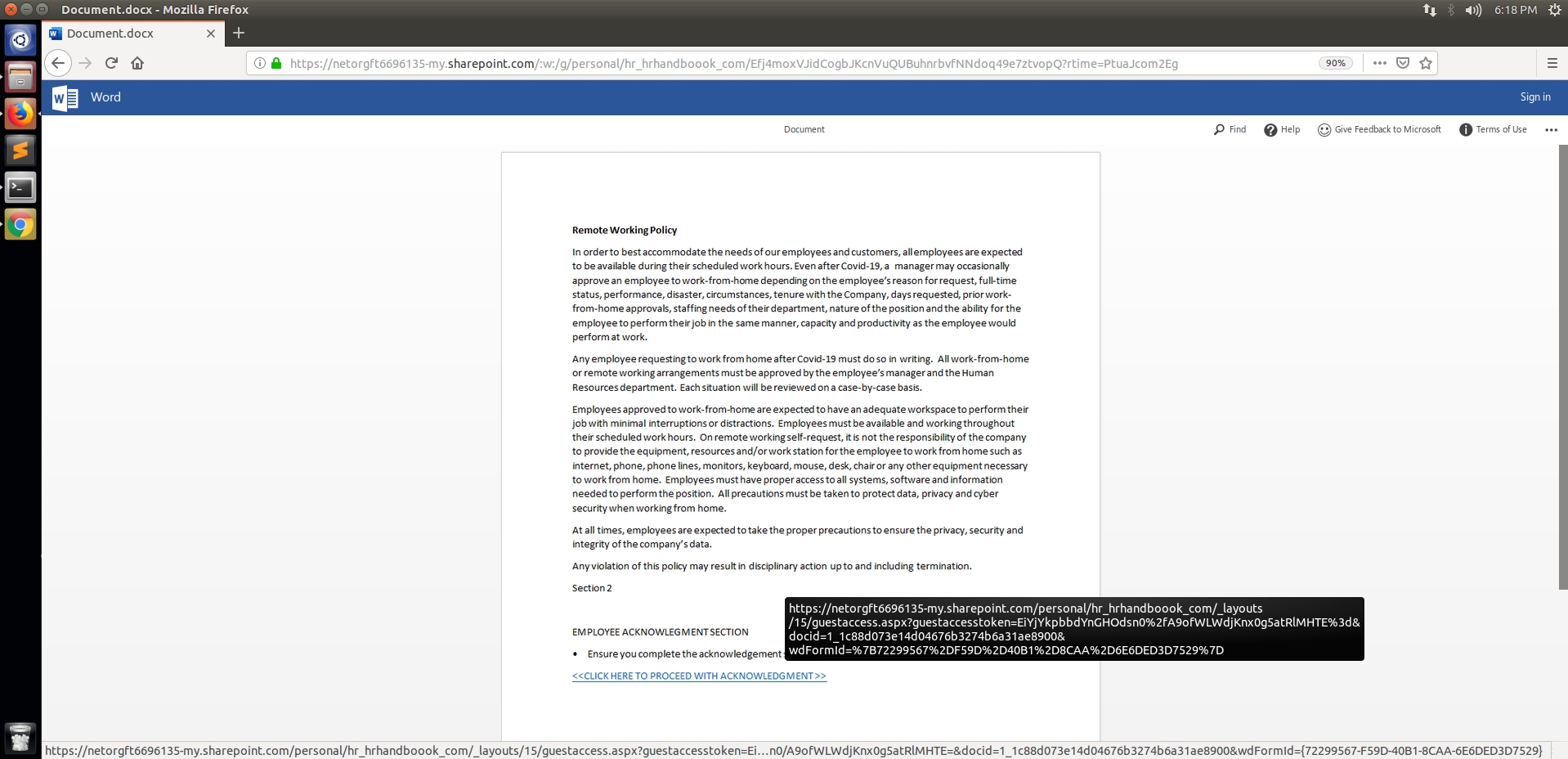Viewport: 1568px width, 759px height.
Task: Click the vertical document scrollbar
Action: point(1563,368)
